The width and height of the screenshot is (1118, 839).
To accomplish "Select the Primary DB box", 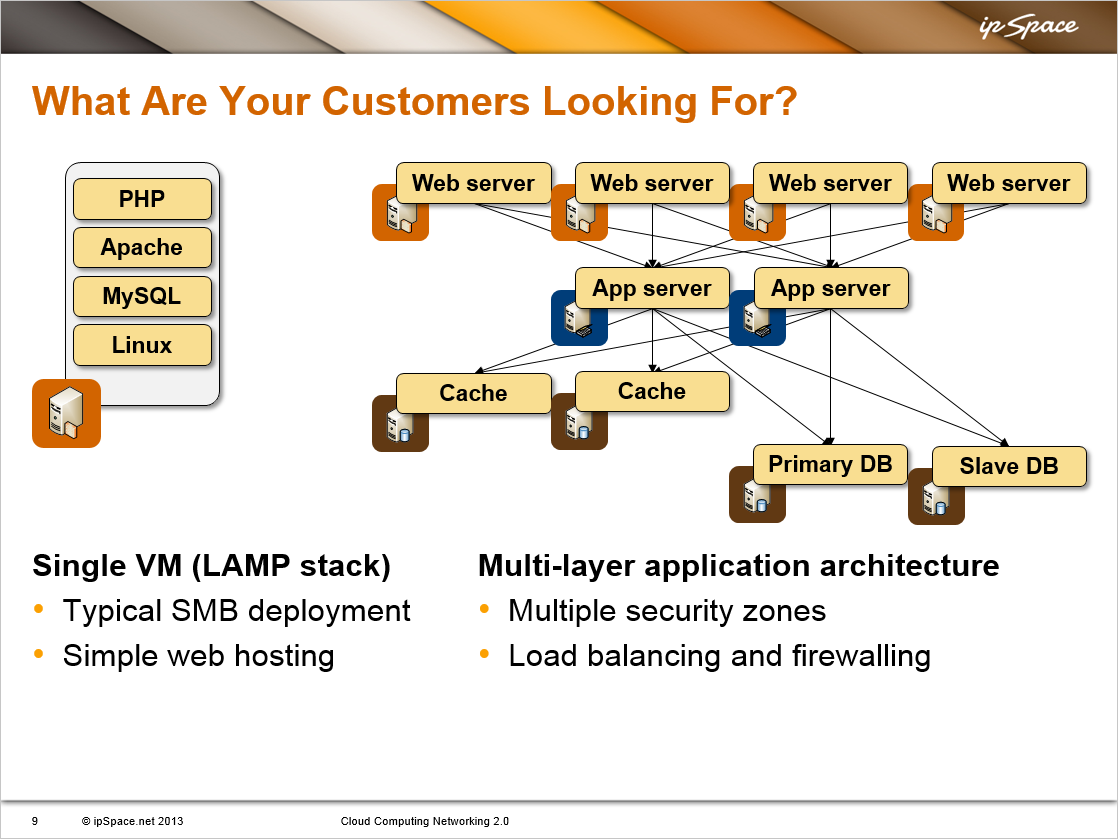I will 831,464.
